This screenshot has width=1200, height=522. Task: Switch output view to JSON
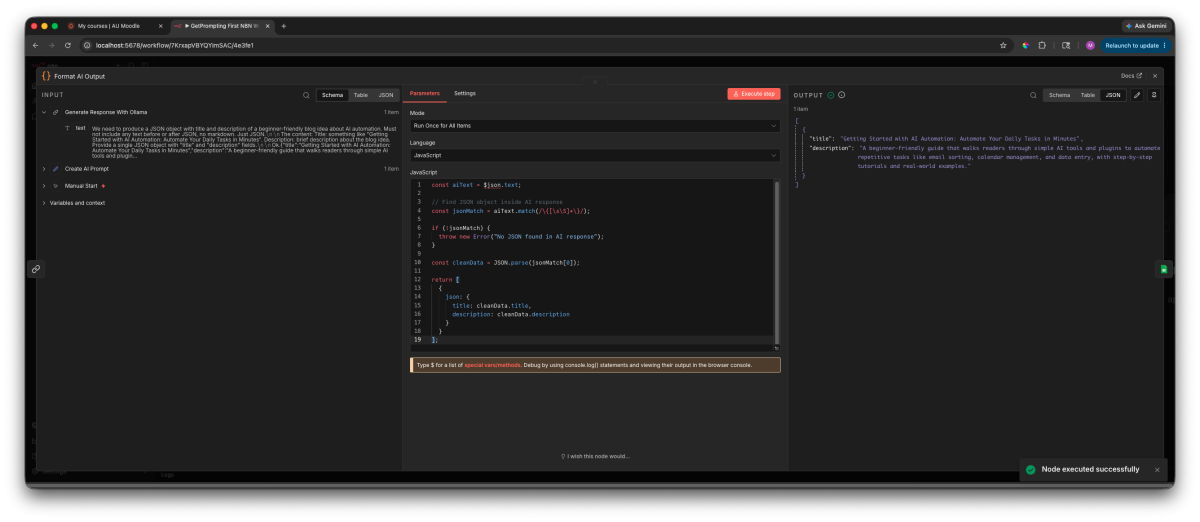1112,95
